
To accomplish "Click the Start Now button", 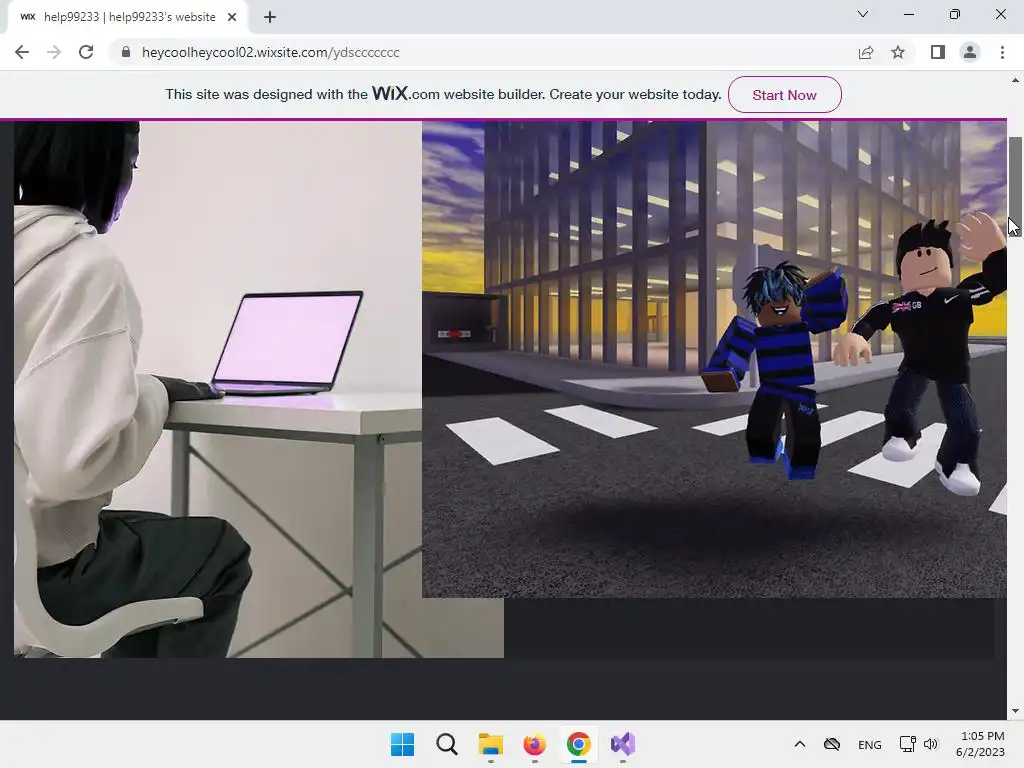I will coord(784,95).
